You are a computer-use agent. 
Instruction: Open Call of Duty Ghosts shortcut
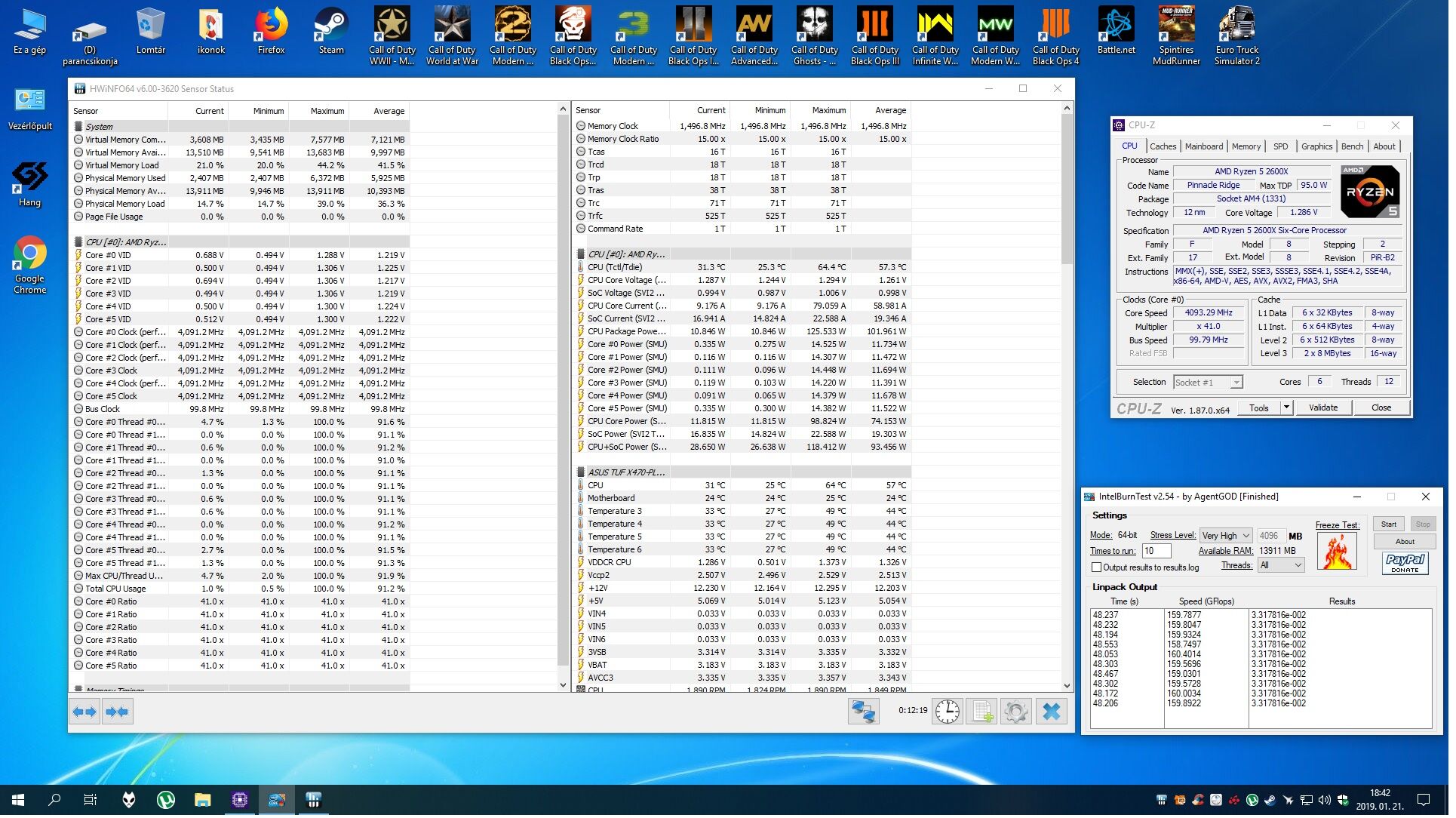pyautogui.click(x=819, y=36)
